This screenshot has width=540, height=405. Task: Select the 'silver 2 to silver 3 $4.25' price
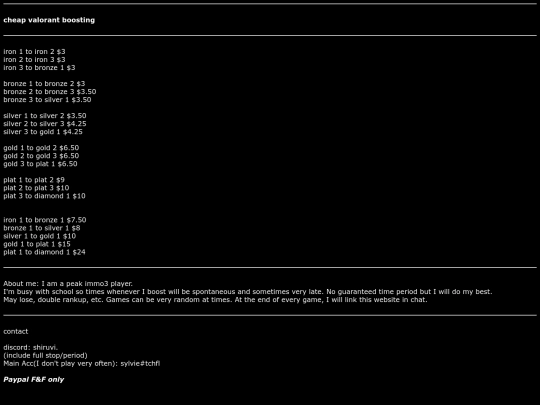(x=45, y=124)
